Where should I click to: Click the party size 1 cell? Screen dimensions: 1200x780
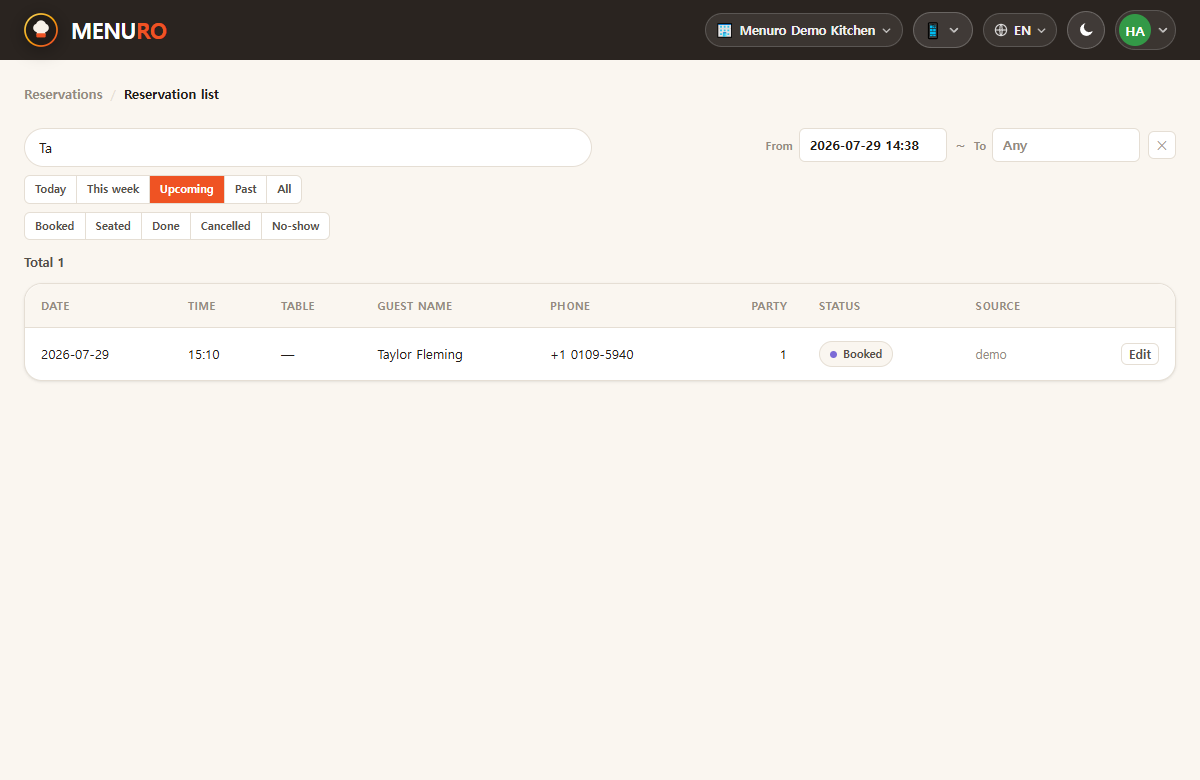click(x=783, y=354)
